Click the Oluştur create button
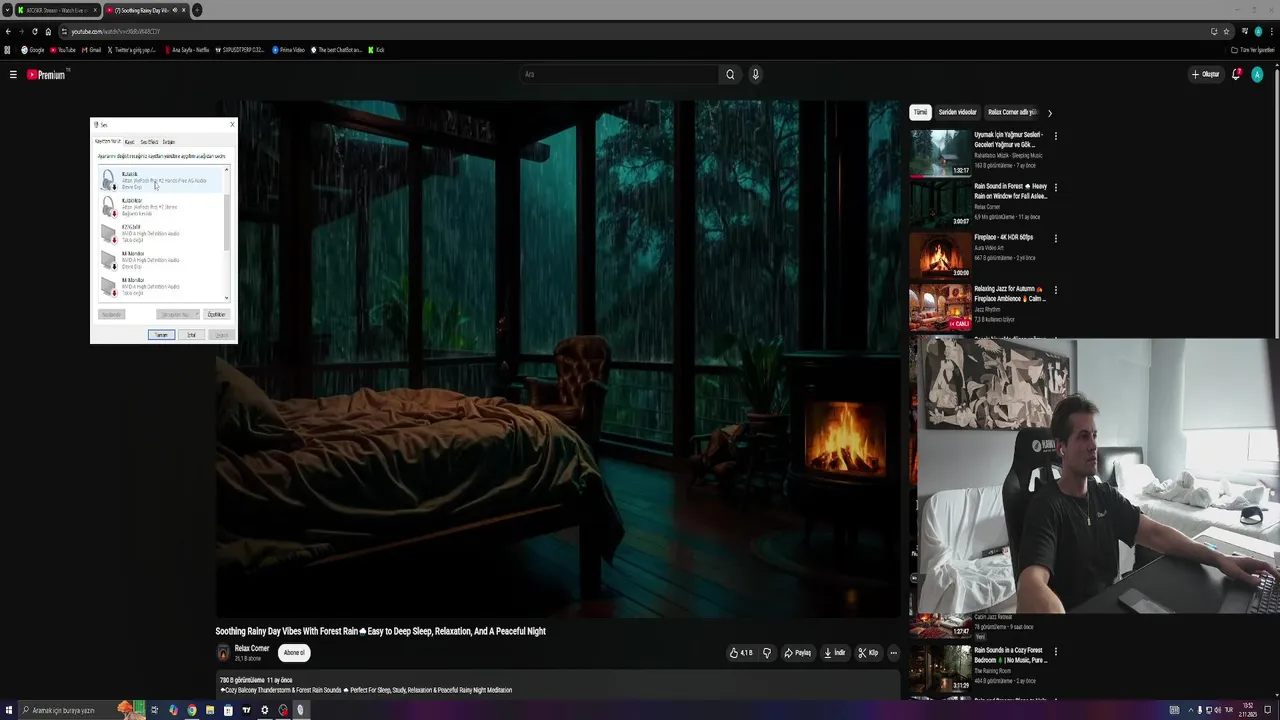 coord(1205,74)
